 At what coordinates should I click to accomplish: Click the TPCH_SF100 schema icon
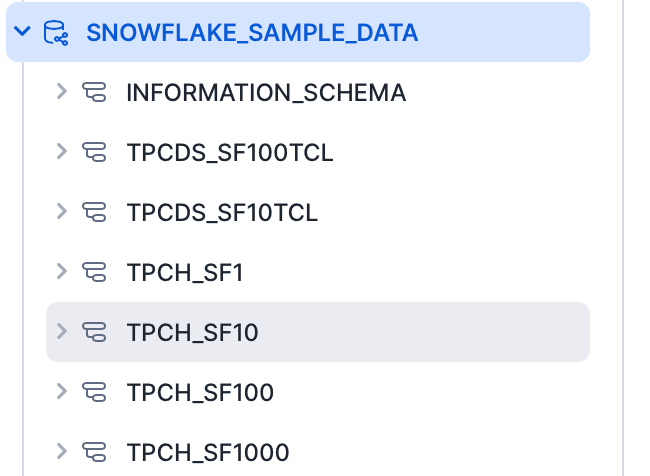95,392
